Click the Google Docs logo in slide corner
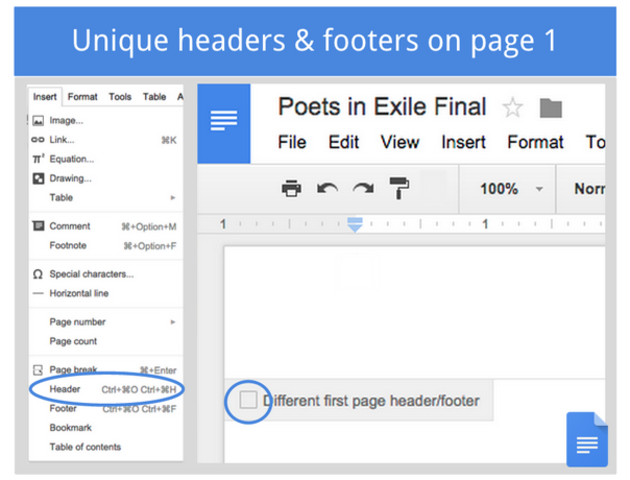The width and height of the screenshot is (630, 480). point(587,439)
